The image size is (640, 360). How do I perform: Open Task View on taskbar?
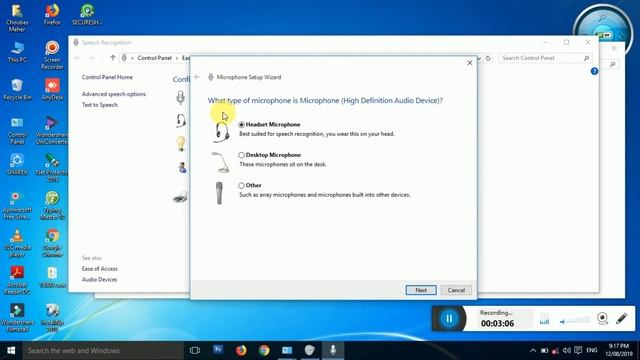195,350
